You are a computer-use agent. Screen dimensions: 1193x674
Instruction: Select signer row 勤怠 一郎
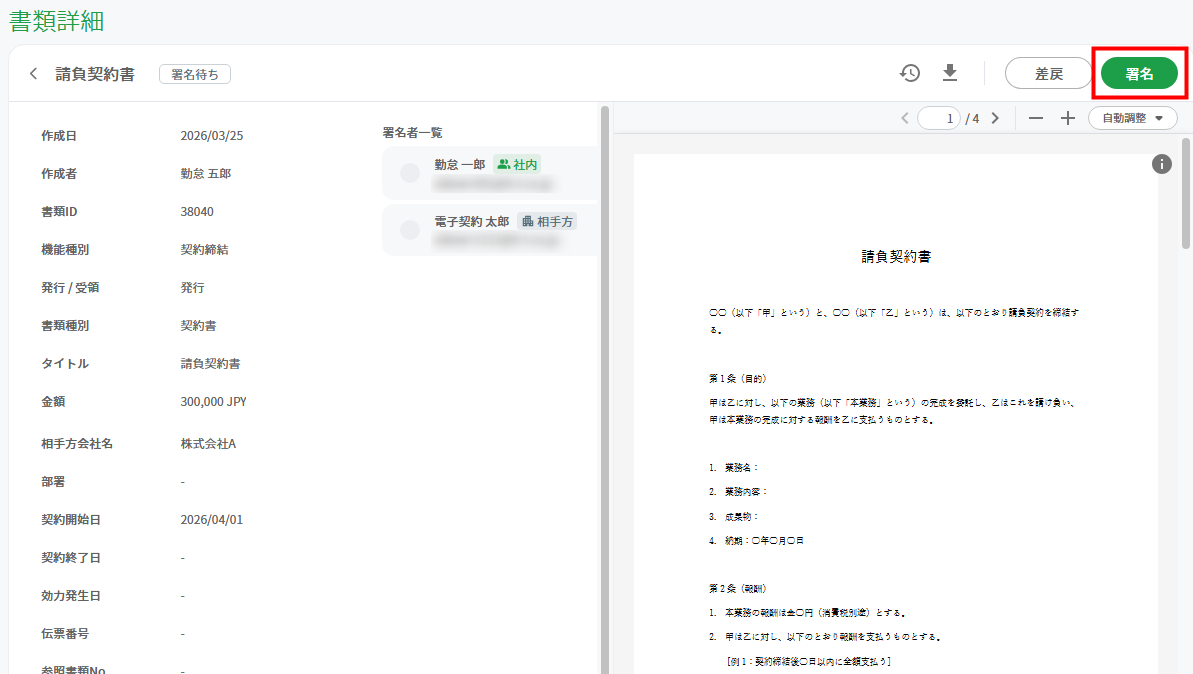coord(491,173)
